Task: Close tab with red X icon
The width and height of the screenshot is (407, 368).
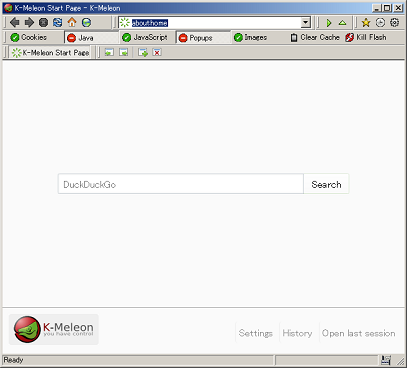Action: (157, 52)
